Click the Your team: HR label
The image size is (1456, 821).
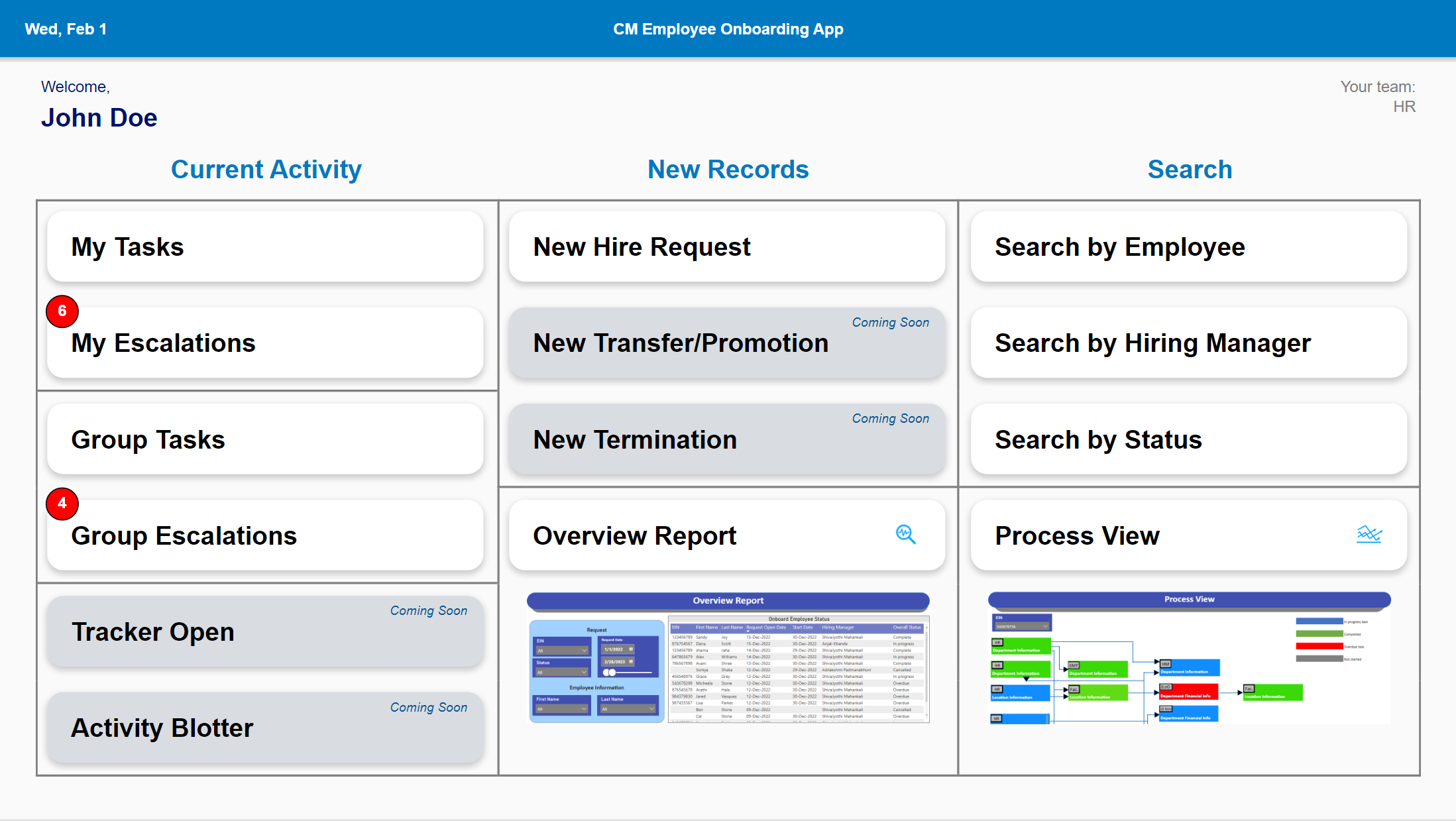pyautogui.click(x=1378, y=97)
